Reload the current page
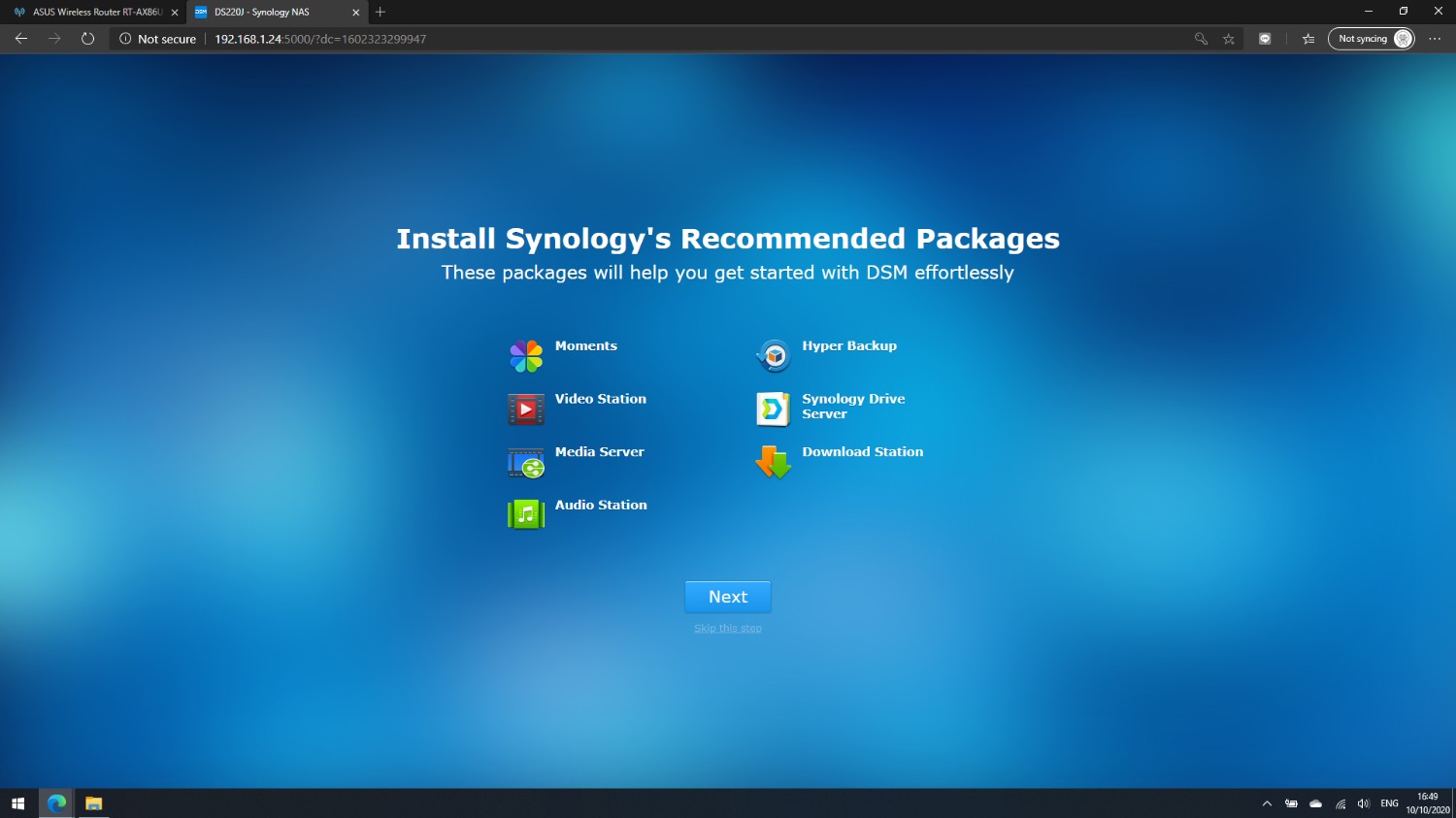Screen dimensions: 1456x818 [x=87, y=39]
